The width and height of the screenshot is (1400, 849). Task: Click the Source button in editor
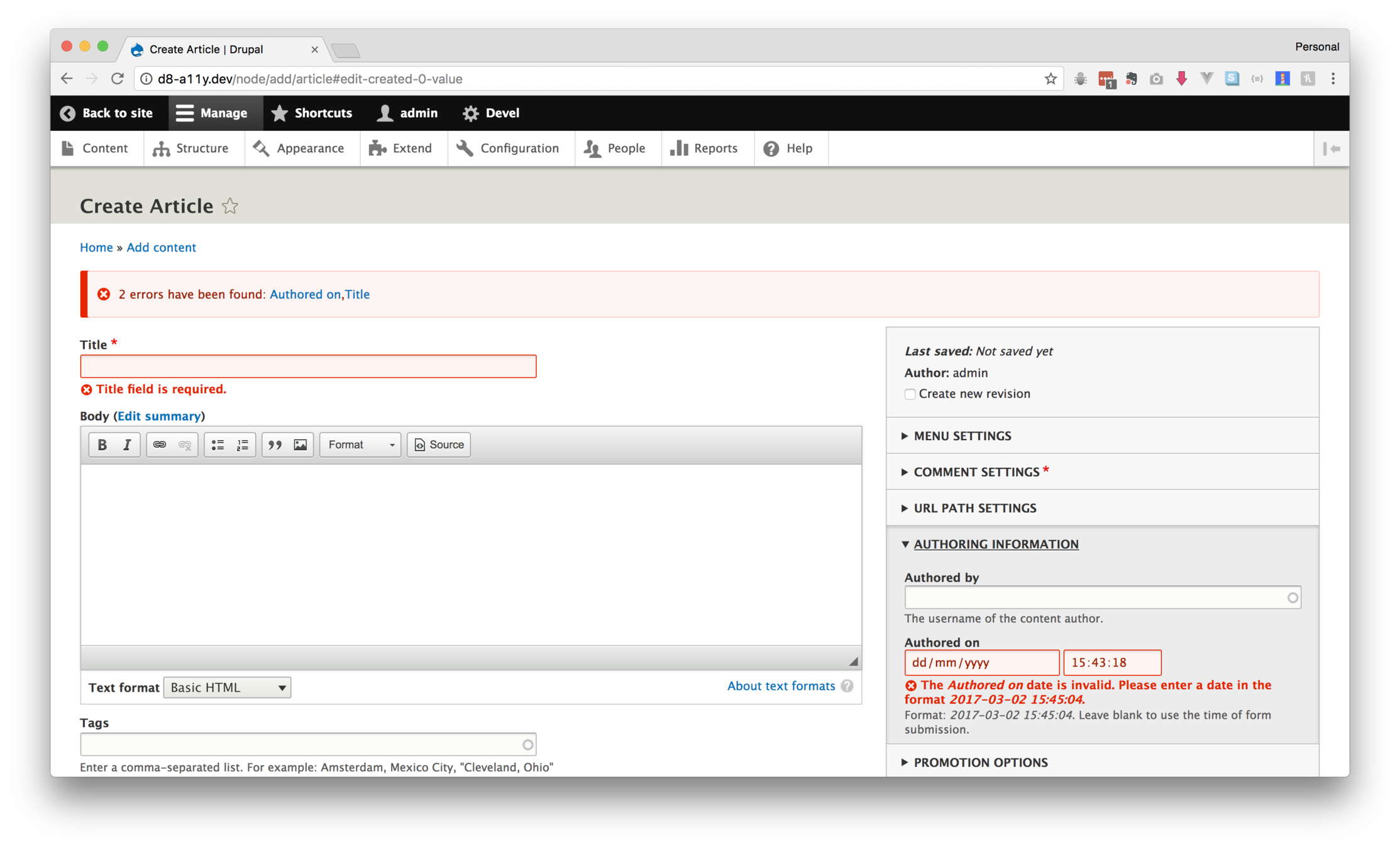[439, 445]
